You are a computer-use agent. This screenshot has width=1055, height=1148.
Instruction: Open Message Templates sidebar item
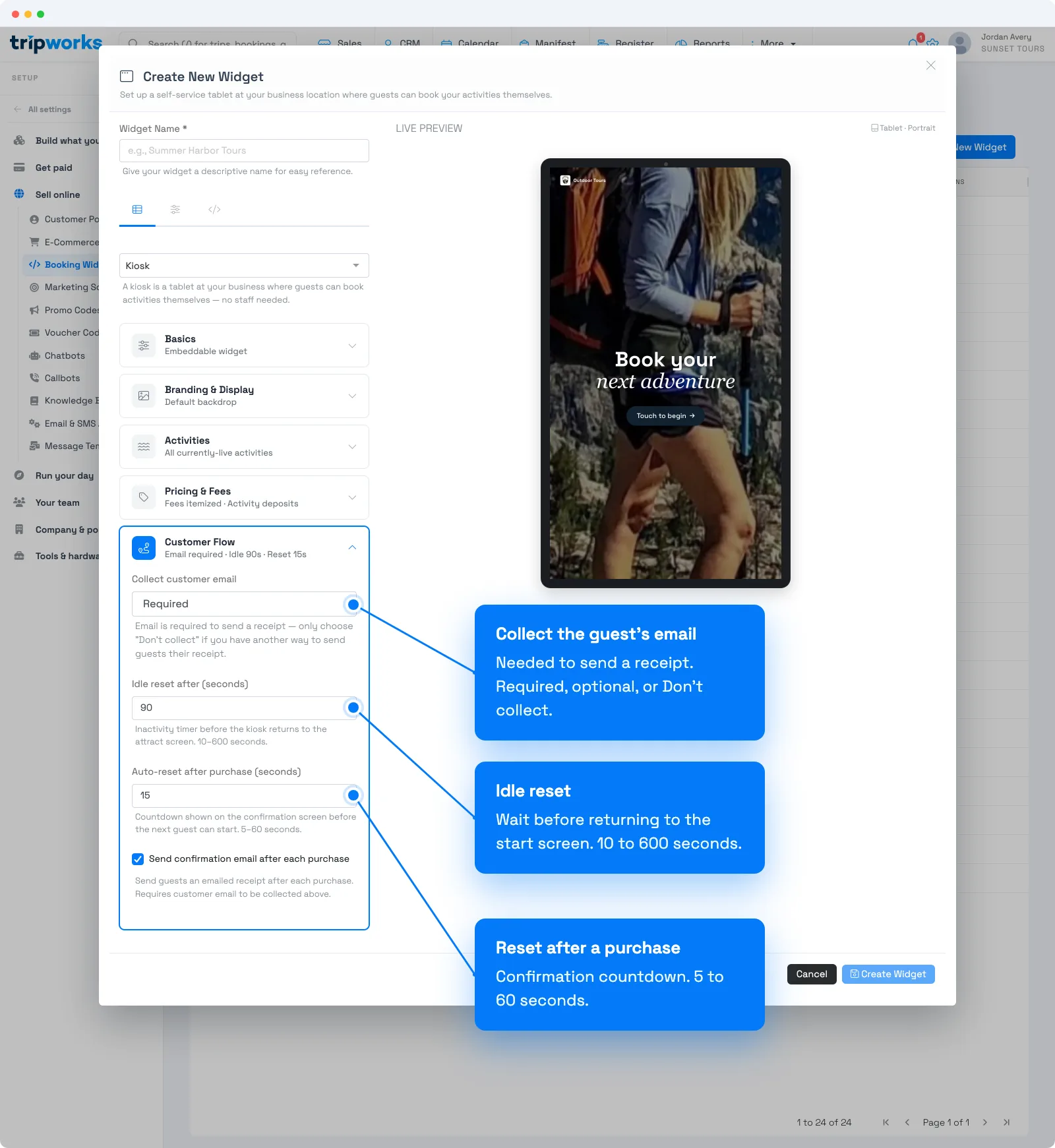tap(65, 446)
